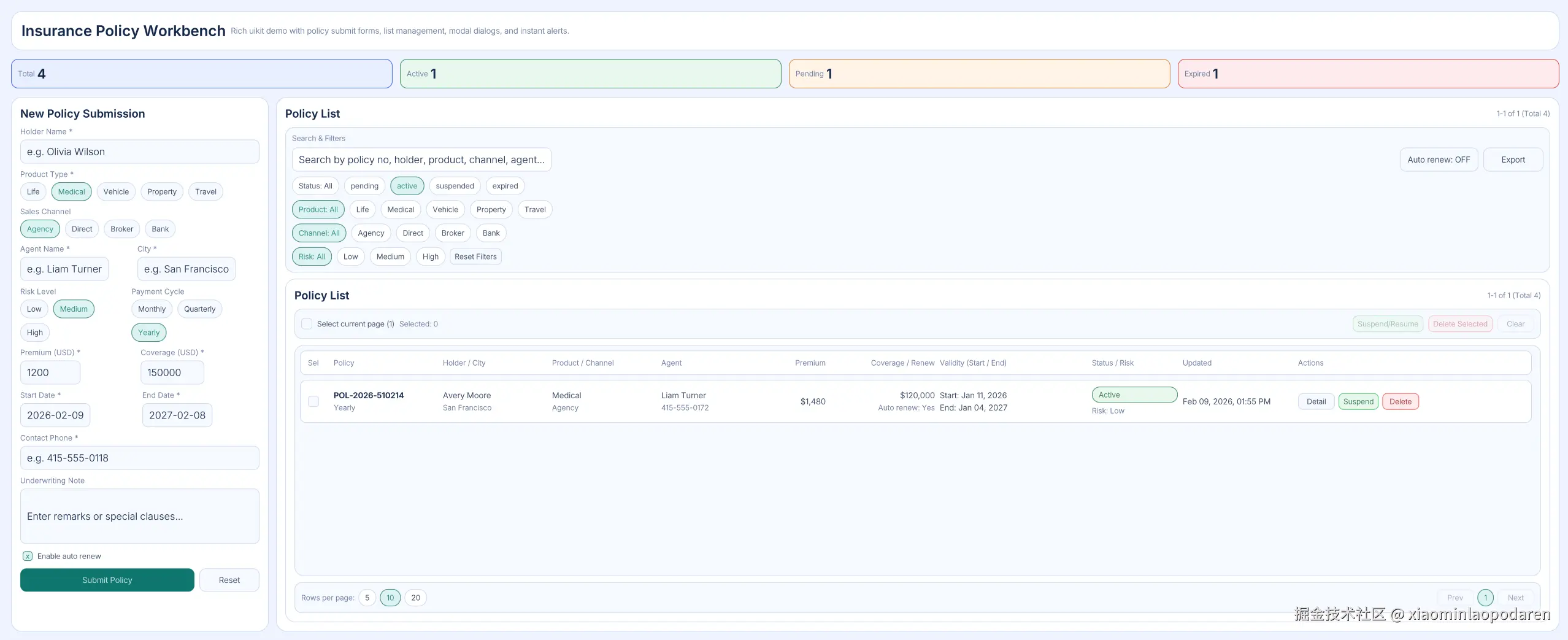
Task: Check the Select current page checkbox
Action: 307,324
